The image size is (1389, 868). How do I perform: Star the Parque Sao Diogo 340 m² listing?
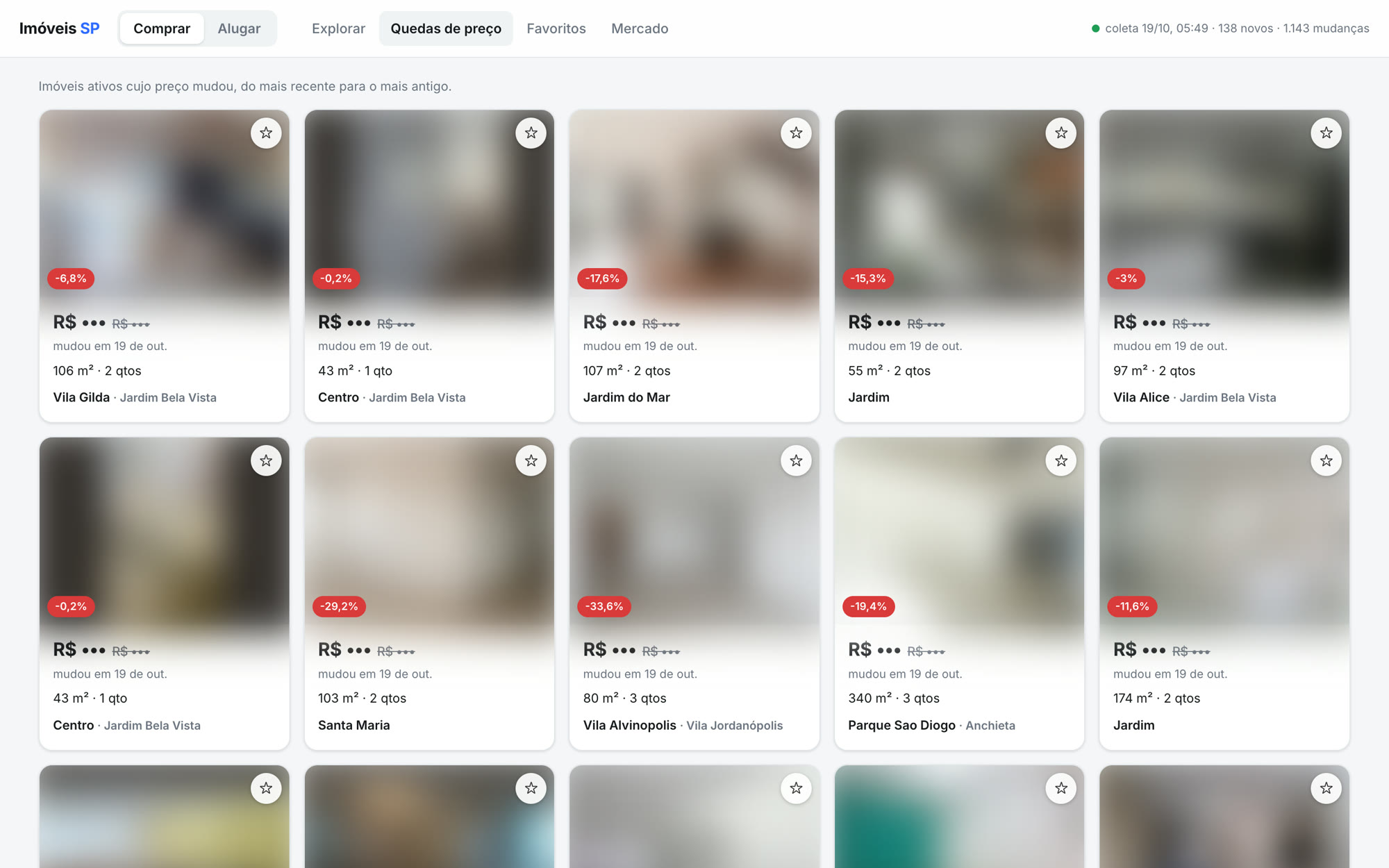1061,460
